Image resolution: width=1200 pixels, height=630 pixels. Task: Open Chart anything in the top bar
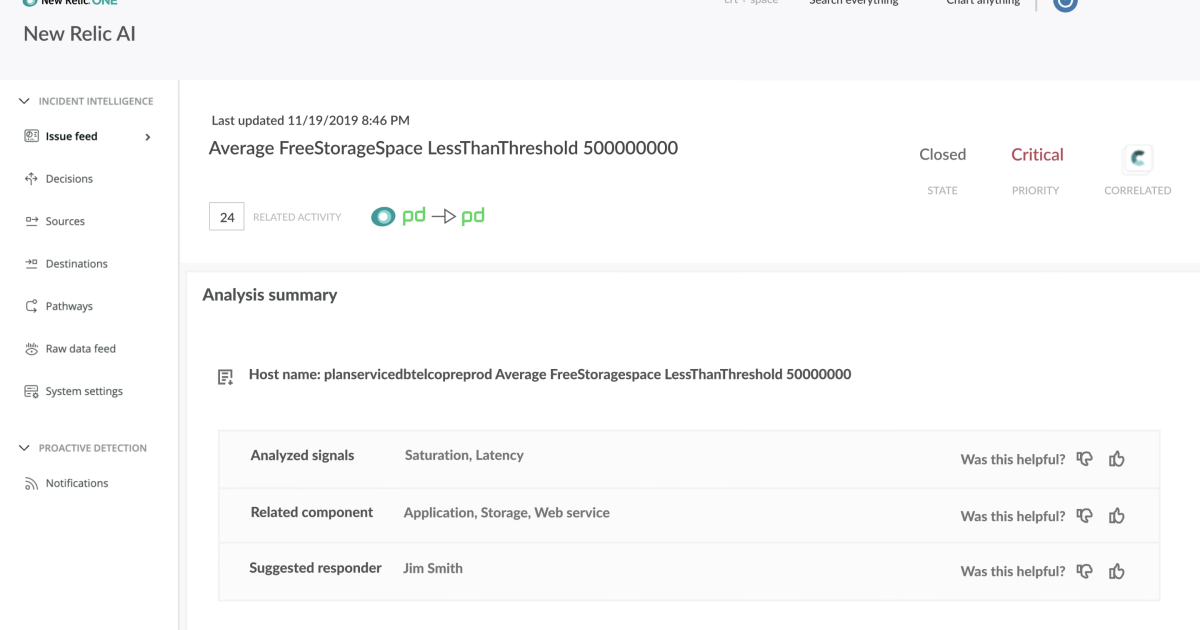pyautogui.click(x=981, y=3)
